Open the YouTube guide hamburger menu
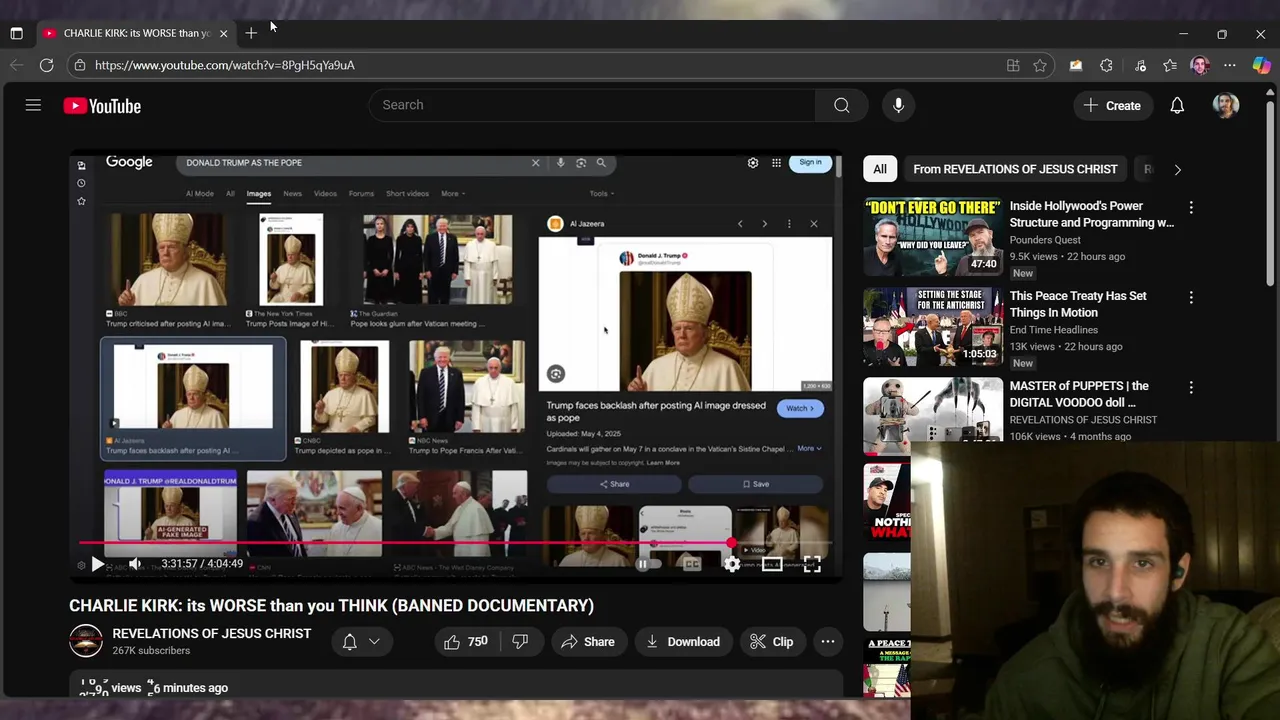 coord(33,105)
